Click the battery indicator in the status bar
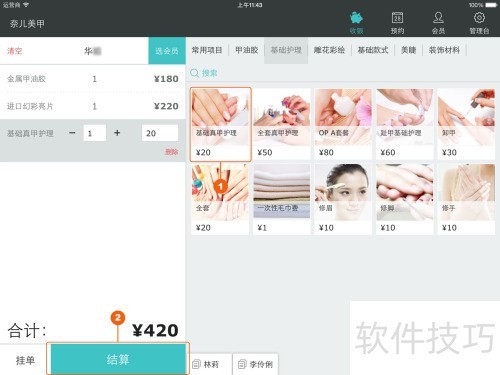This screenshot has height=375, width=500. tap(491, 5)
